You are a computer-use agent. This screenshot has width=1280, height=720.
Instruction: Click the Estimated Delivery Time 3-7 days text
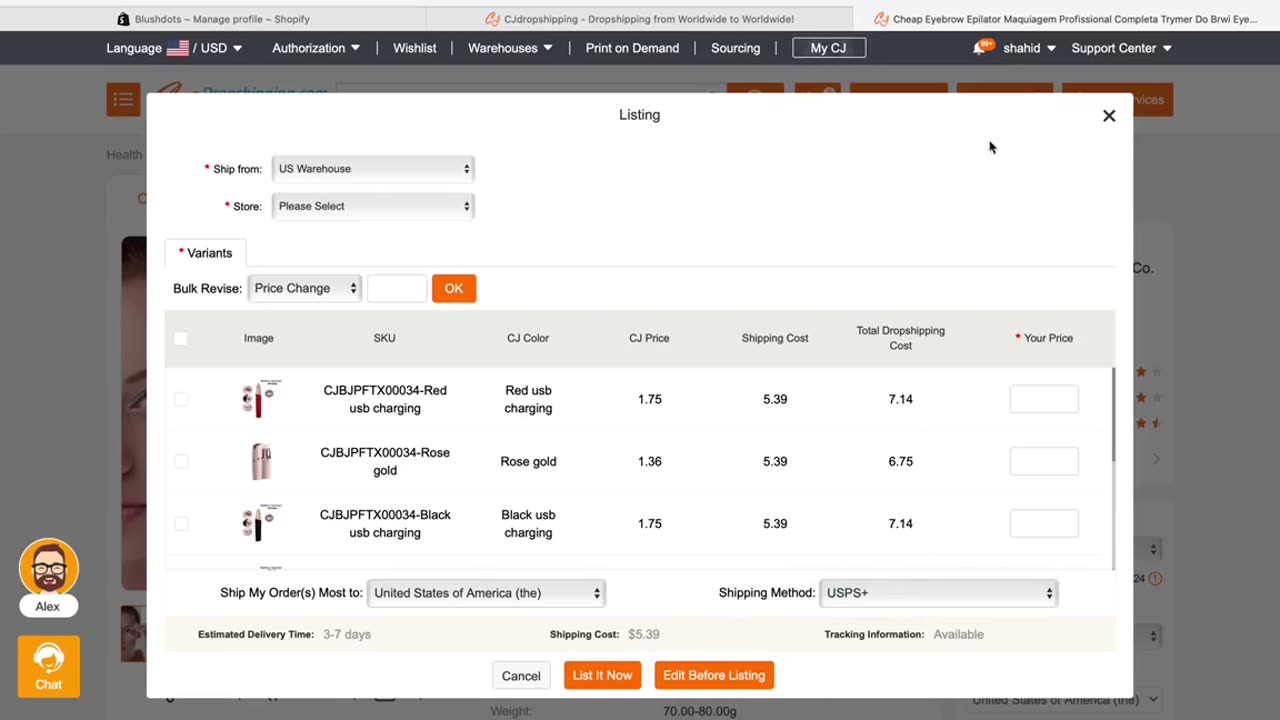pos(347,634)
